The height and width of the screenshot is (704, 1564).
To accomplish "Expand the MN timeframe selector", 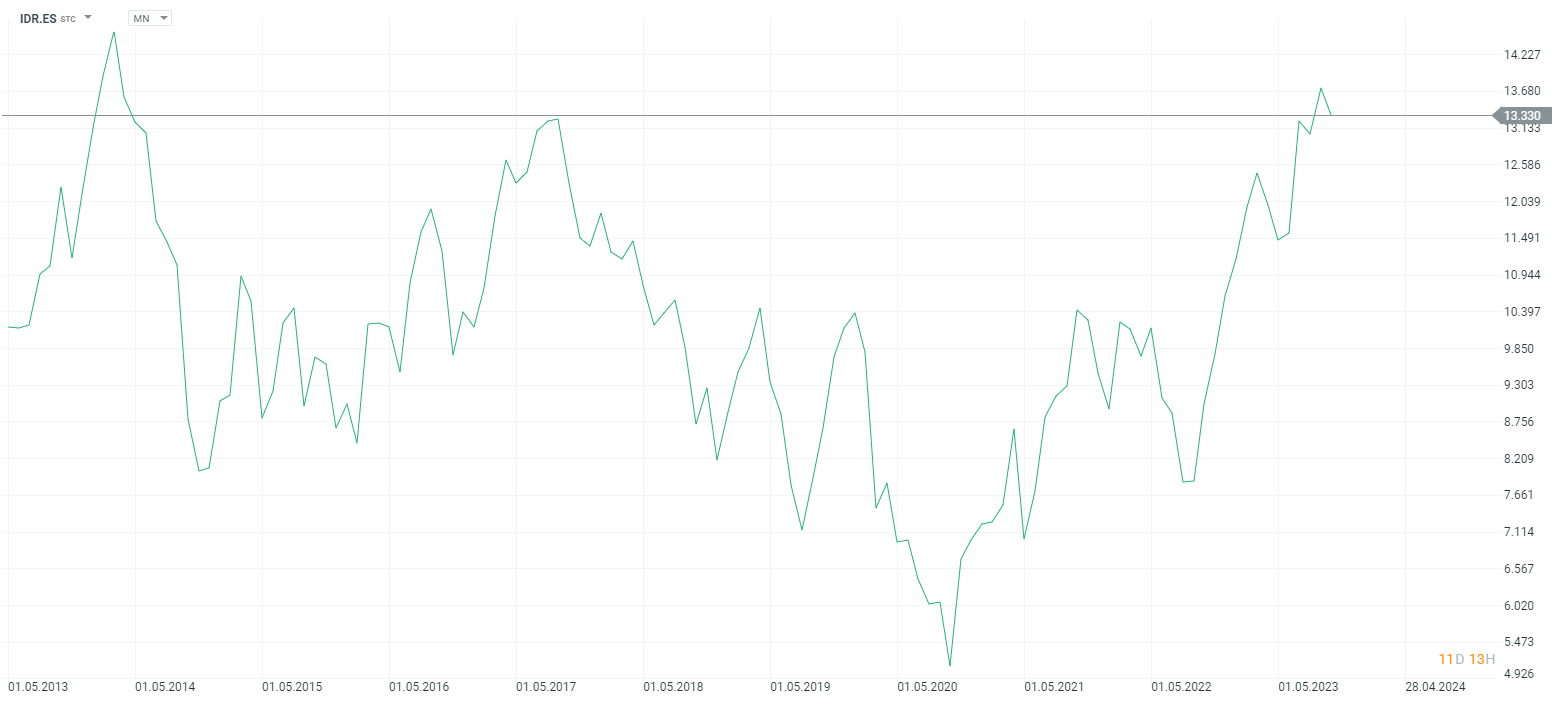I will (150, 18).
